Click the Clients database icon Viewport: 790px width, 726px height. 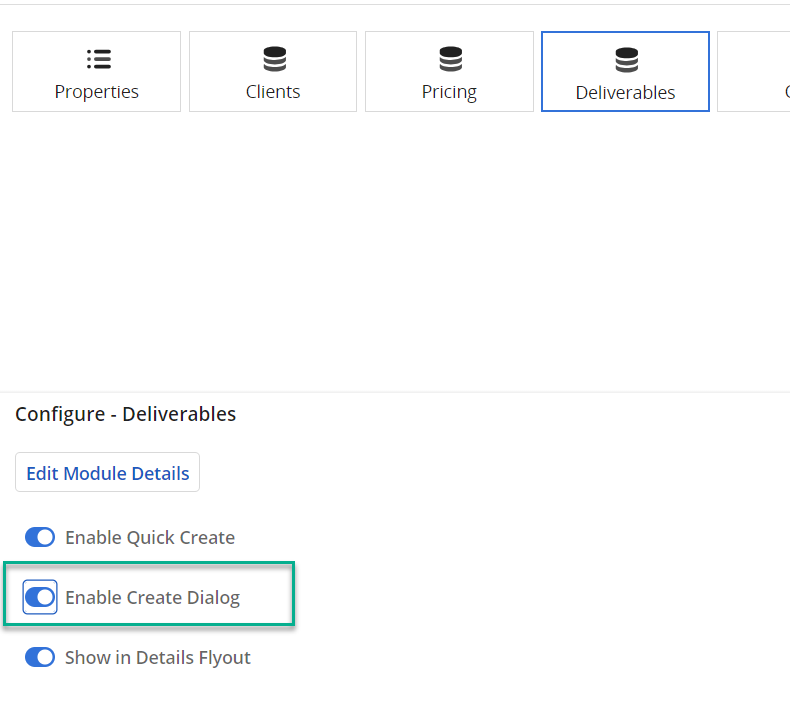274,59
